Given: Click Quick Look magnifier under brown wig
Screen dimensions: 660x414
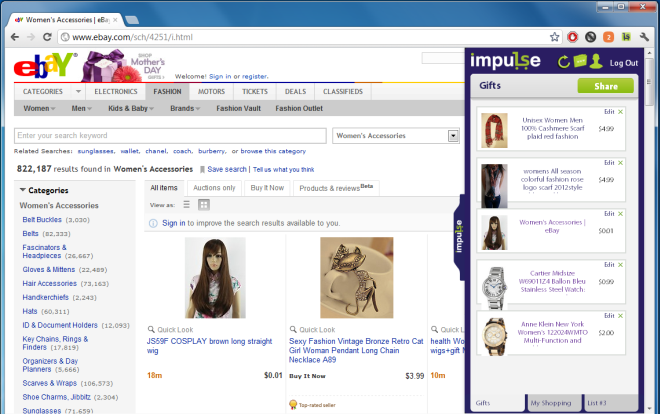Looking at the screenshot, I should pos(151,329).
